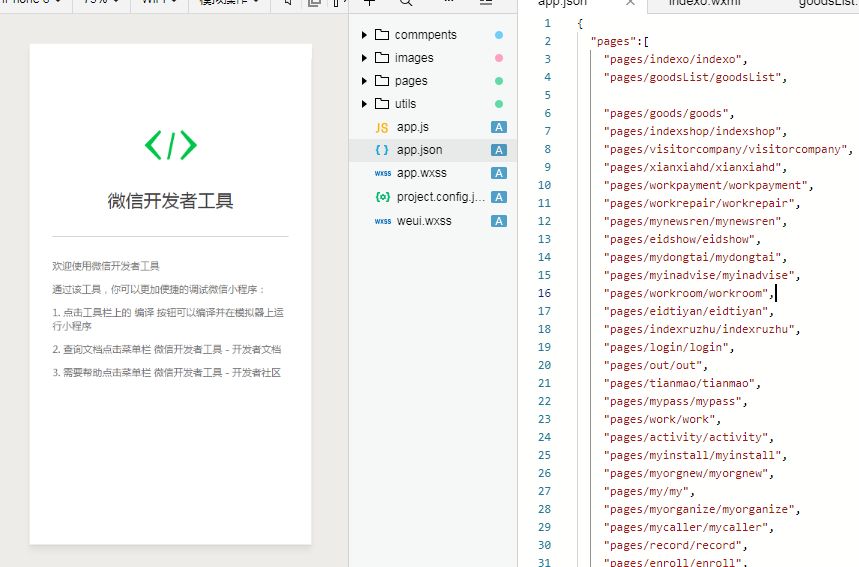The width and height of the screenshot is (859, 567).
Task: Click the 开发者文档 tip in simulator
Action: [x=167, y=350]
